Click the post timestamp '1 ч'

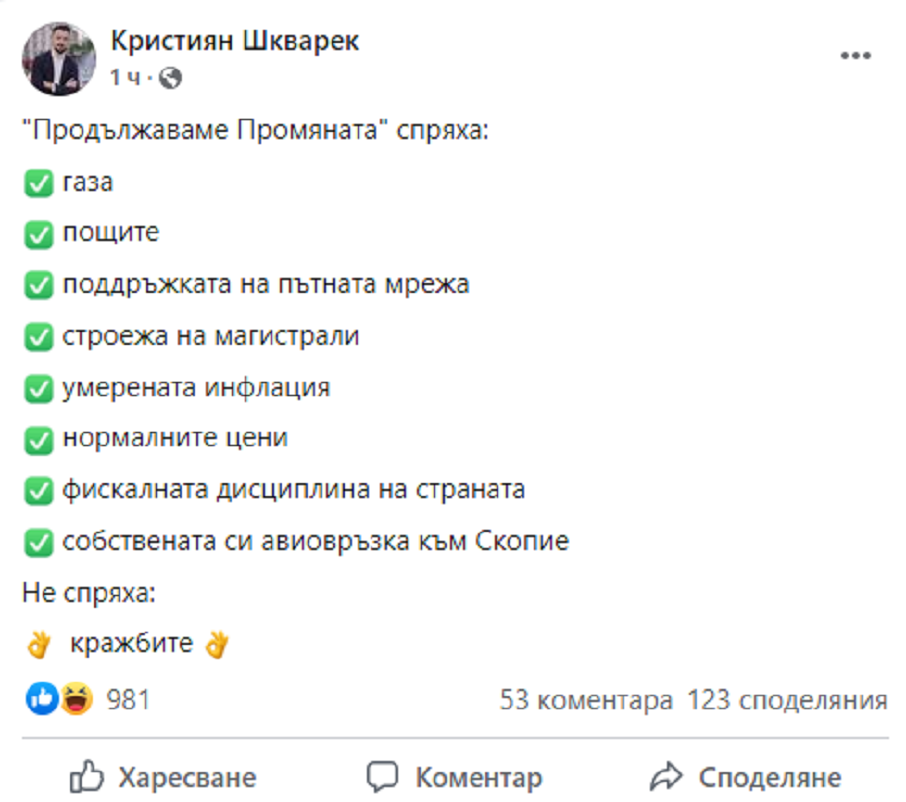pyautogui.click(x=125, y=77)
